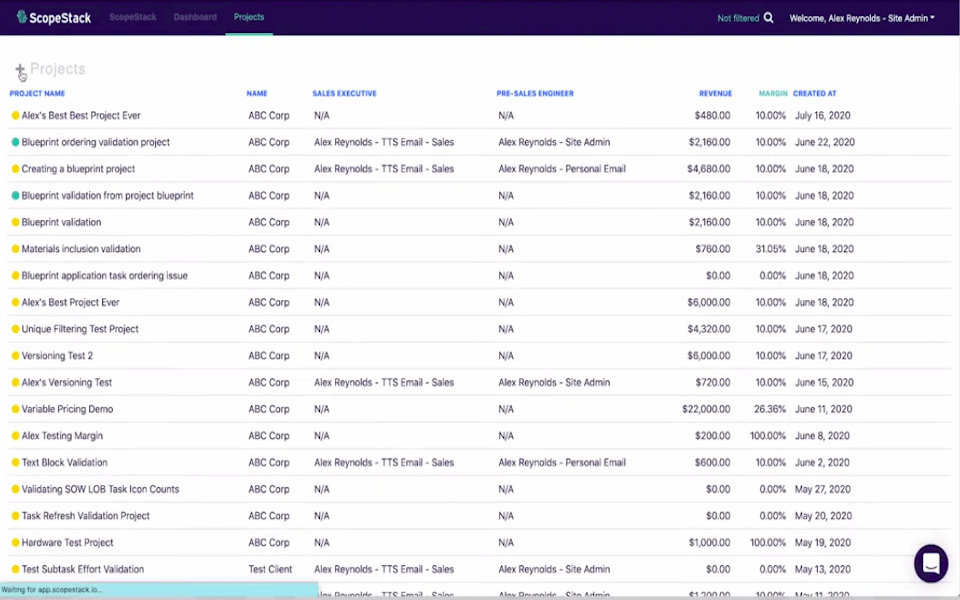
Task: Click status dot for Materials inclusion validation
Action: [x=15, y=249]
